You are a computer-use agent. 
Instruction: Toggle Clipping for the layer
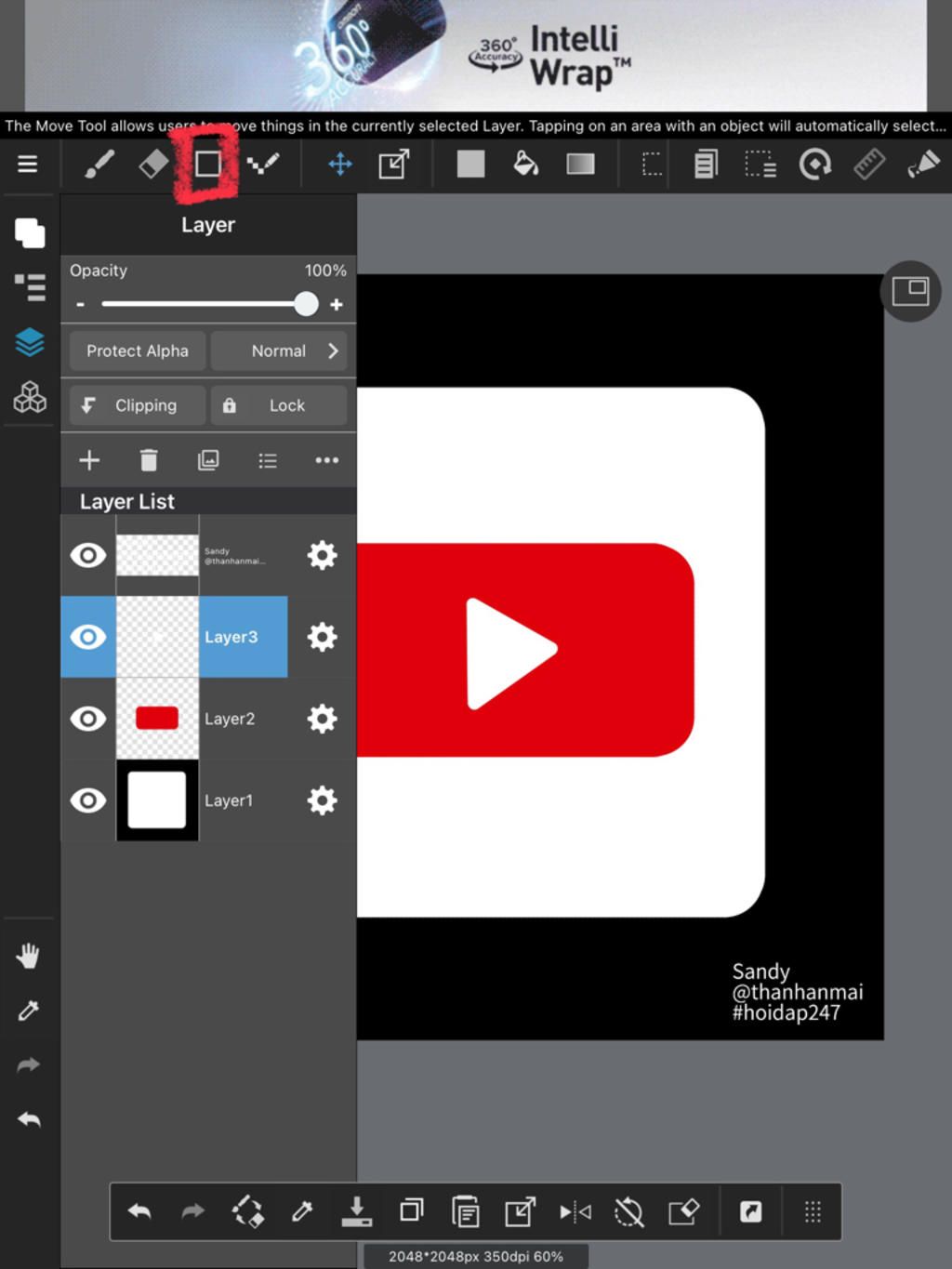(138, 405)
